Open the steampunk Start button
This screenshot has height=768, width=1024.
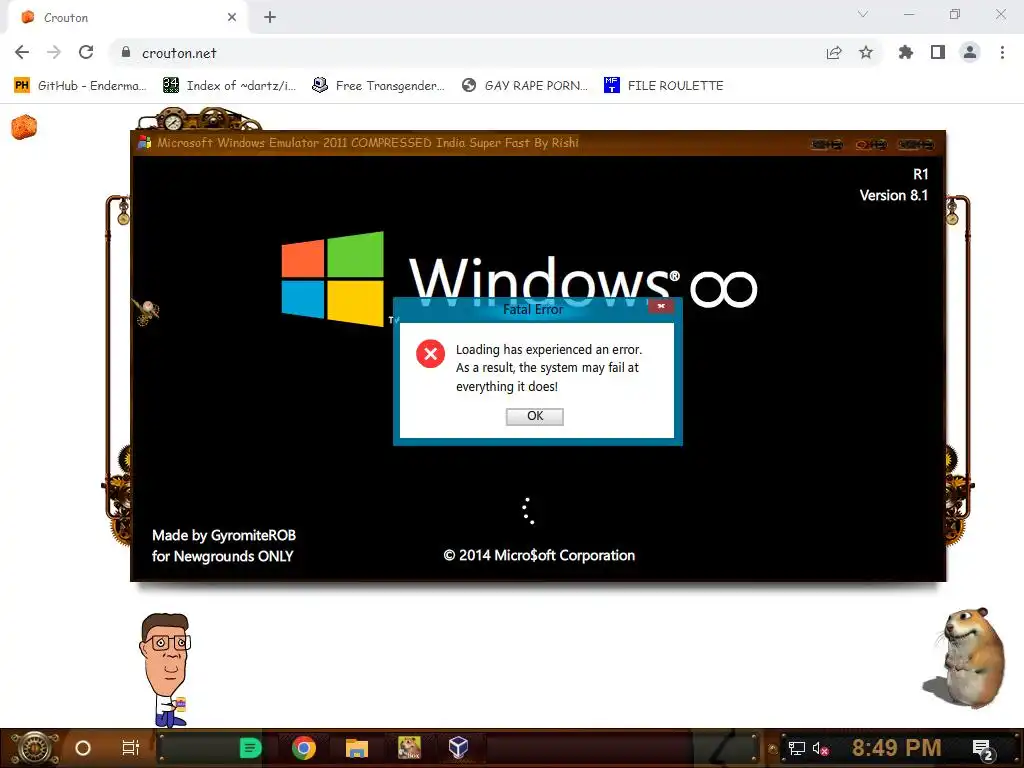[x=35, y=748]
